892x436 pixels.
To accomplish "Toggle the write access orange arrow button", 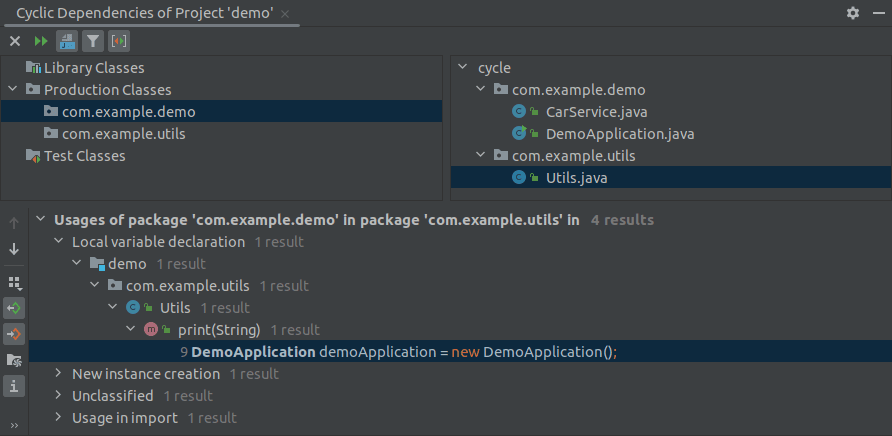I will point(14,334).
